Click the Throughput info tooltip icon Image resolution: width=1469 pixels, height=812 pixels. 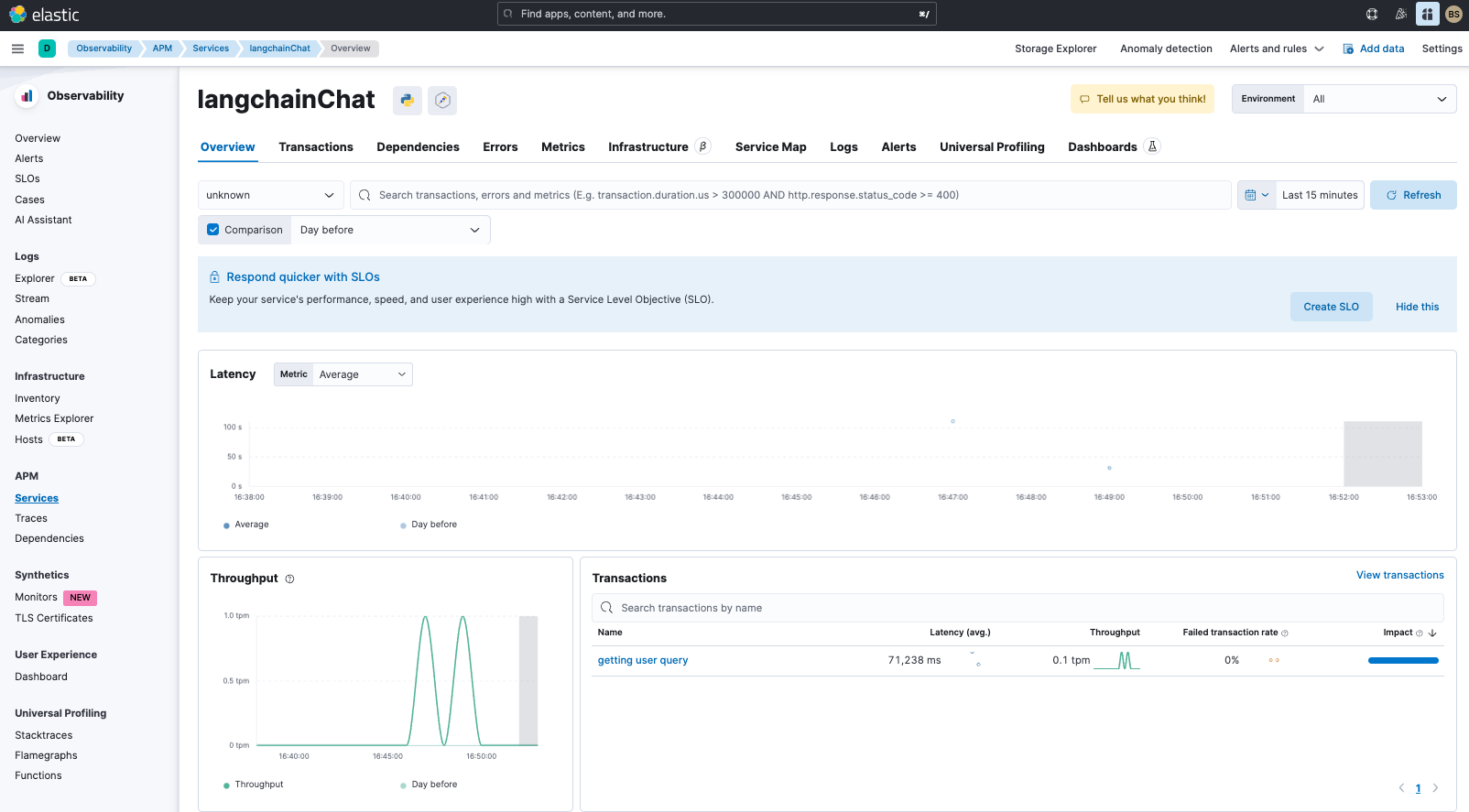[290, 579]
